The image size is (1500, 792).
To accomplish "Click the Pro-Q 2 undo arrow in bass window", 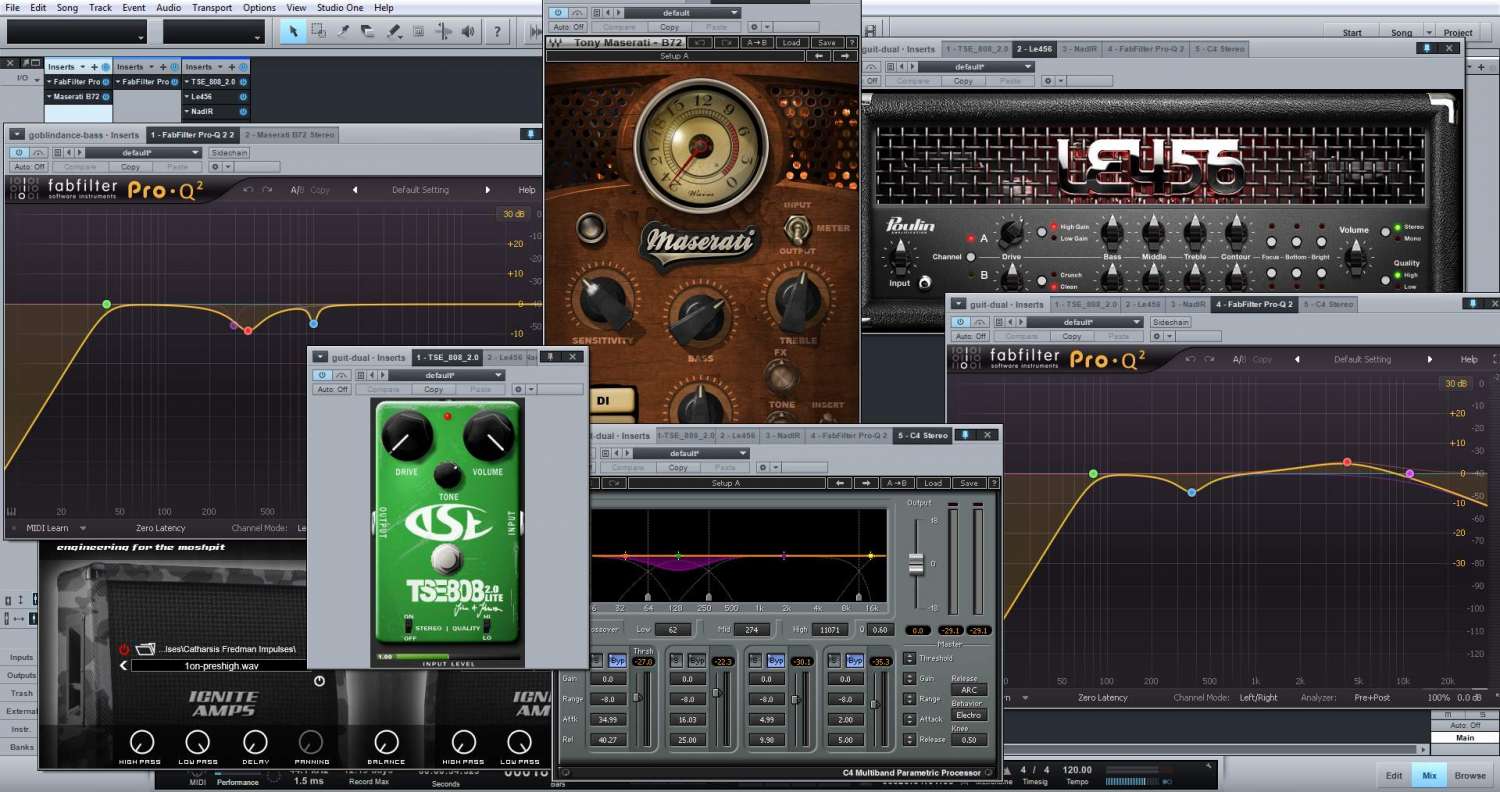I will pos(248,190).
